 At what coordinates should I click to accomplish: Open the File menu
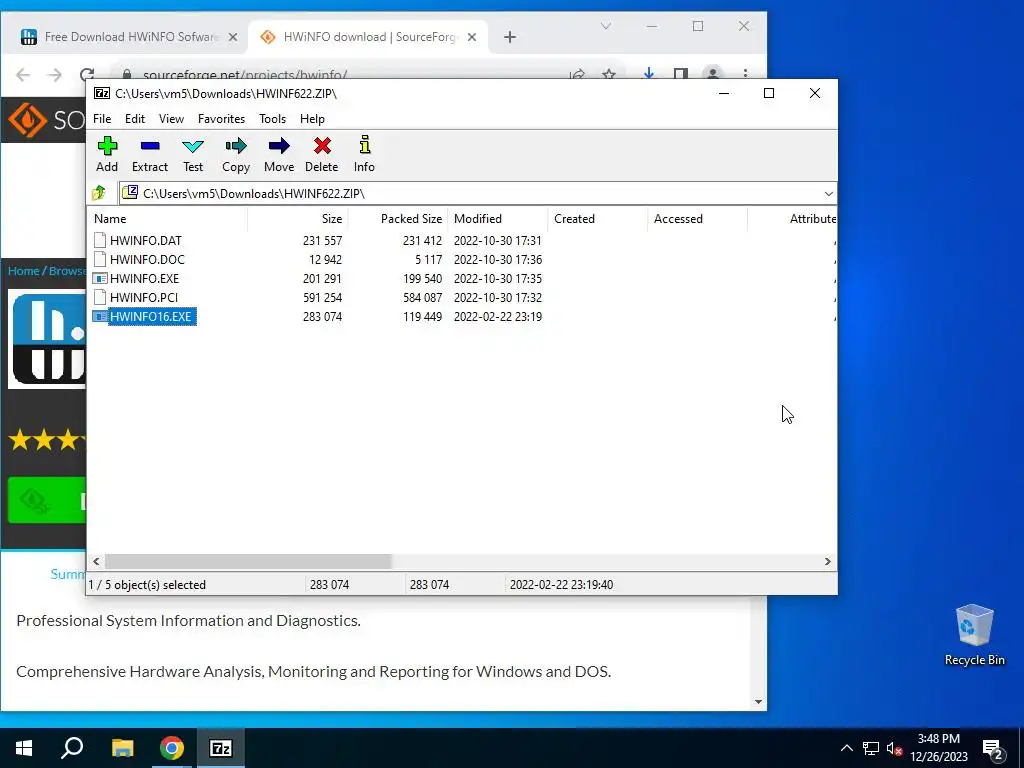pos(102,119)
